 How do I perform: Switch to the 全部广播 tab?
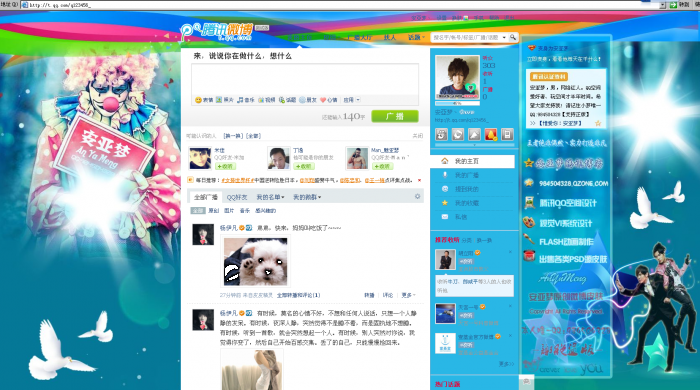tap(206, 197)
